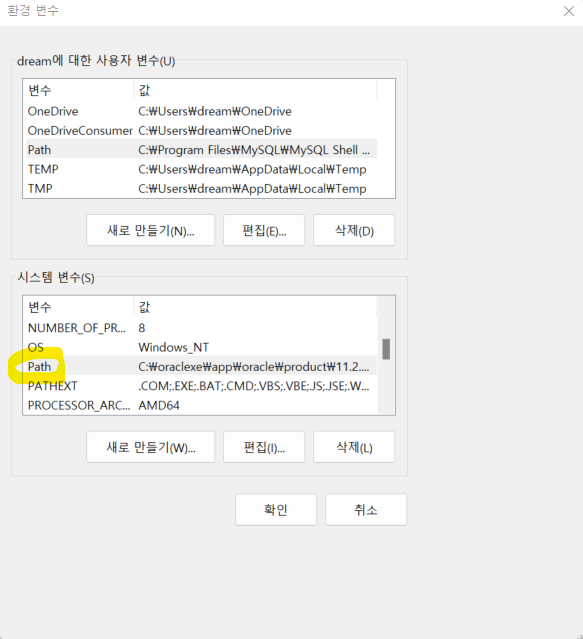Click 새로 만들기(W)... for system variables
583x639 pixels.
tap(150, 447)
